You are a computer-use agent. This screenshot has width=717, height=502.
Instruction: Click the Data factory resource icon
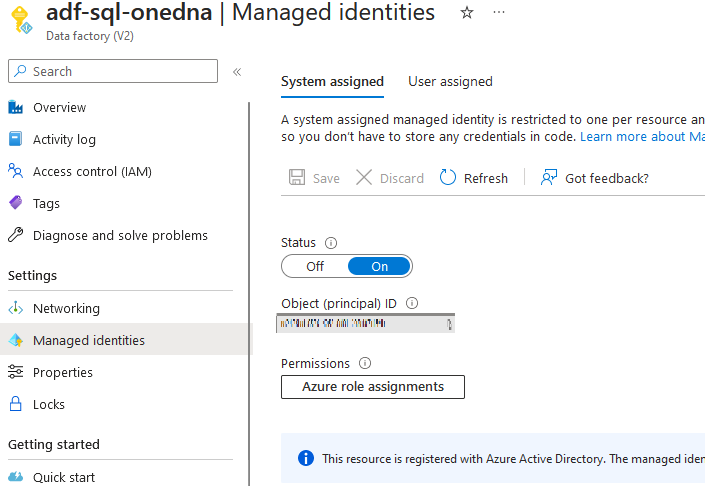pyautogui.click(x=21, y=20)
